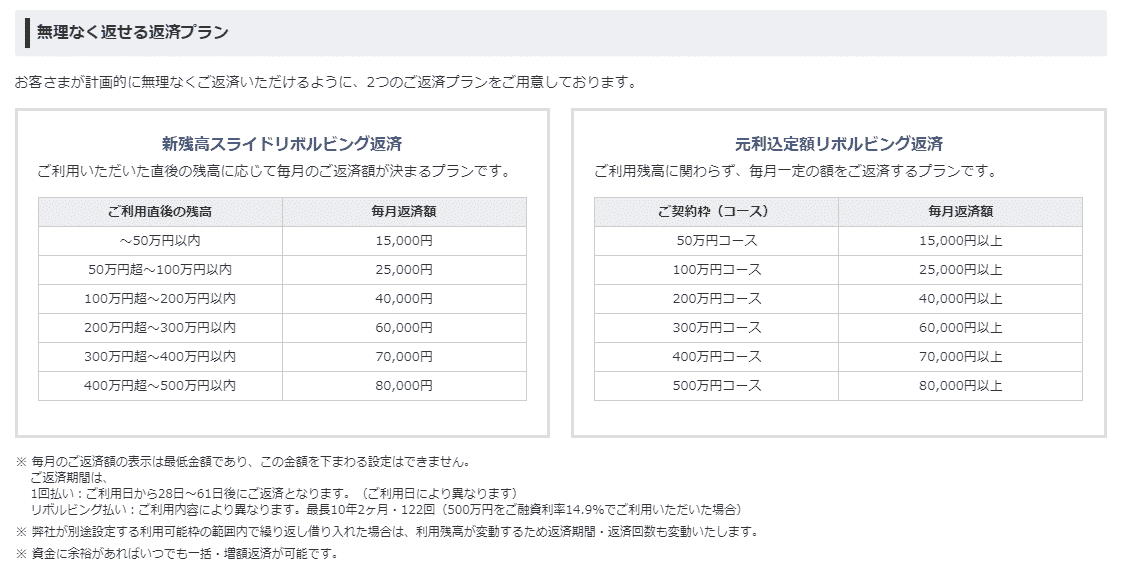The height and width of the screenshot is (568, 1128).
Task: Click the ご契約枠（コース） column header
Action: 717,212
